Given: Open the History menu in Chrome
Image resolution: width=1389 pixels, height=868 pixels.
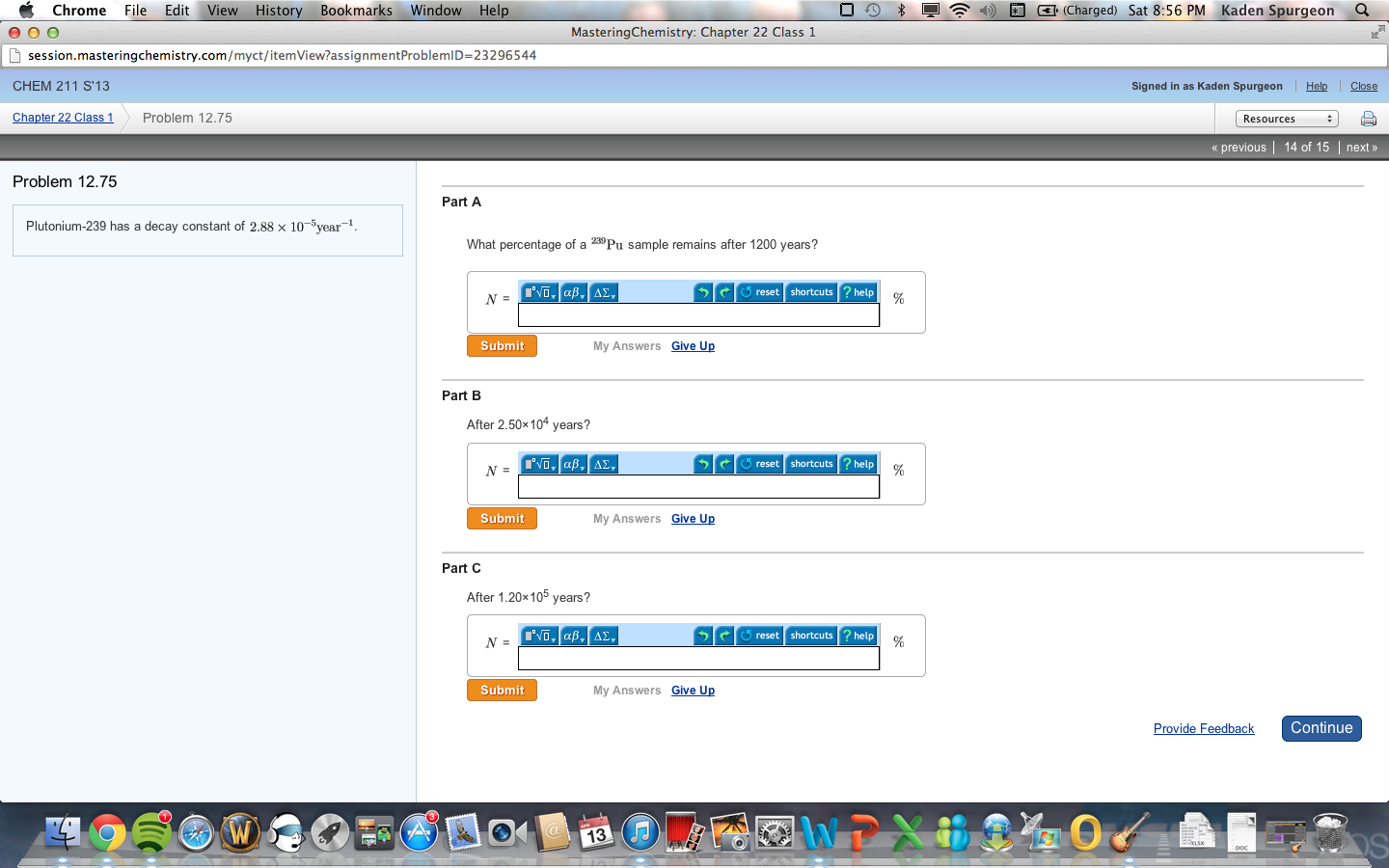Looking at the screenshot, I should 278,11.
